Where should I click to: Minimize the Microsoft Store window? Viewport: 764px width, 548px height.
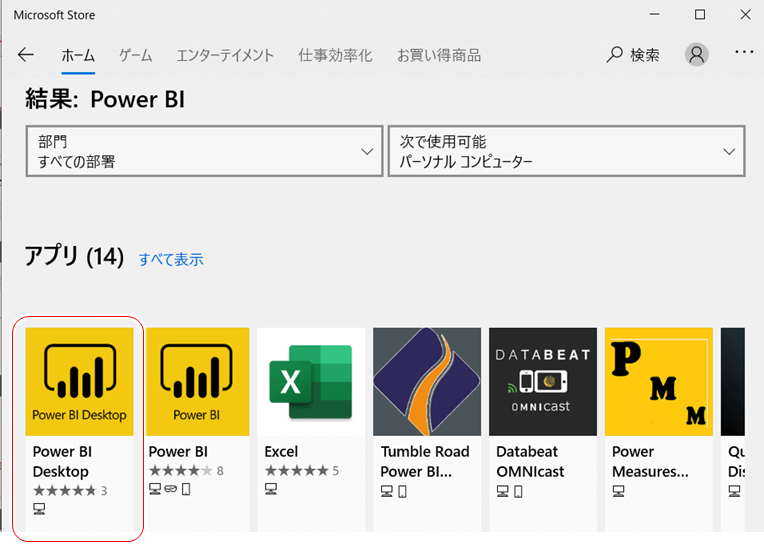654,15
